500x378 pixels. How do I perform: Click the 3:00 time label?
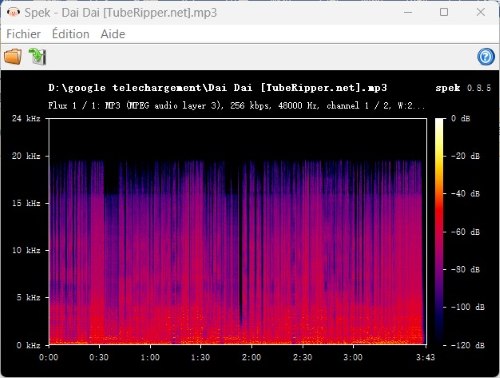coord(353,357)
